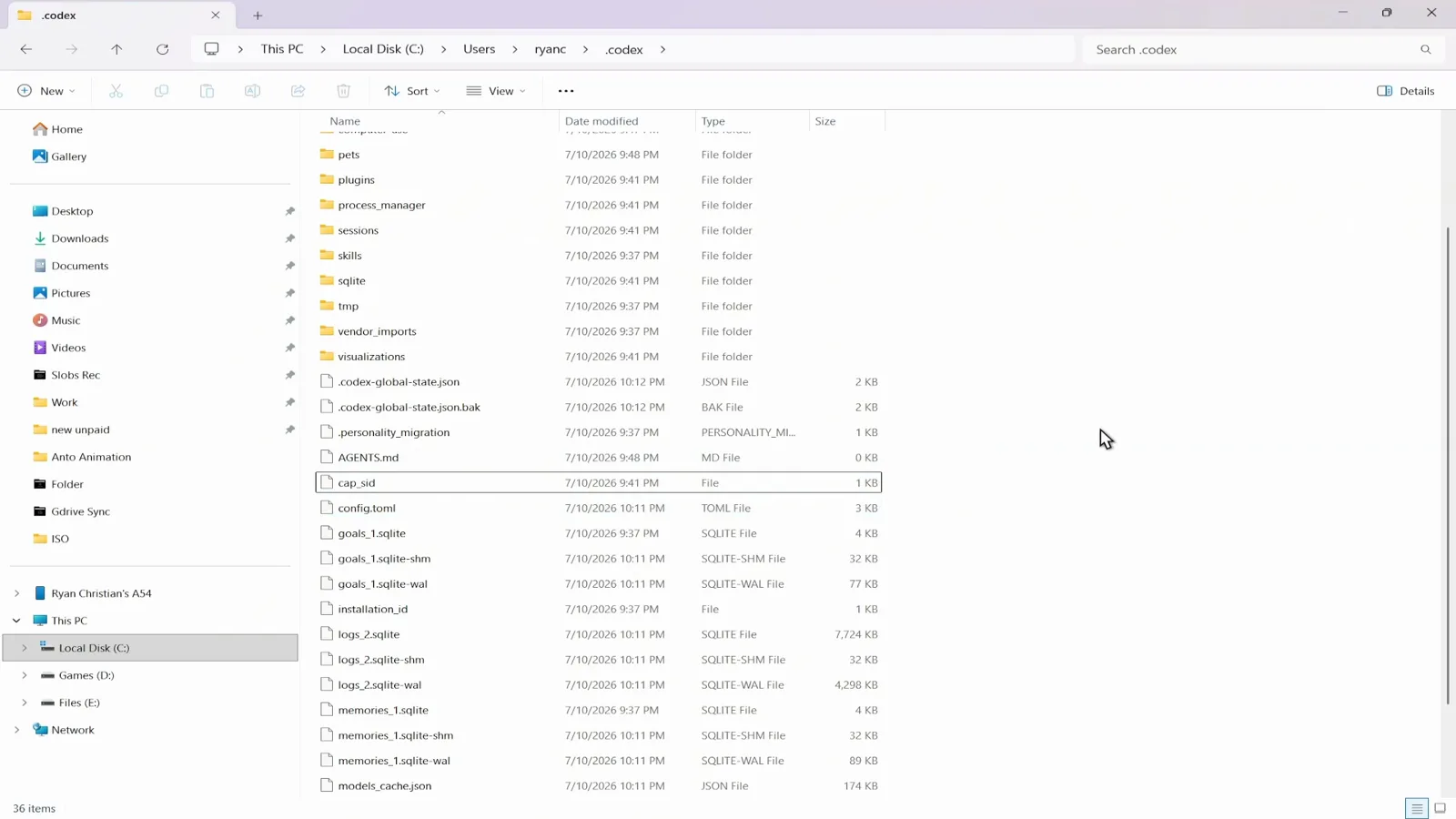Add a new tab with plus icon

258,15
